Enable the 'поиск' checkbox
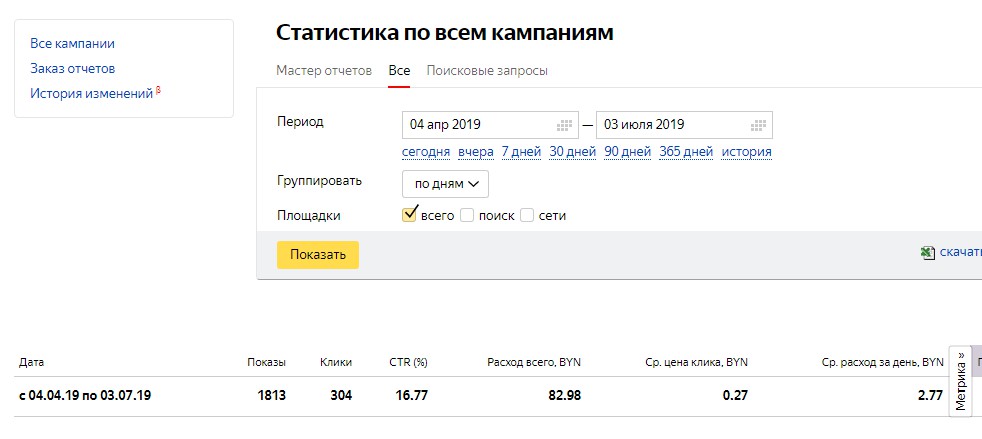982x439 pixels. click(x=467, y=215)
